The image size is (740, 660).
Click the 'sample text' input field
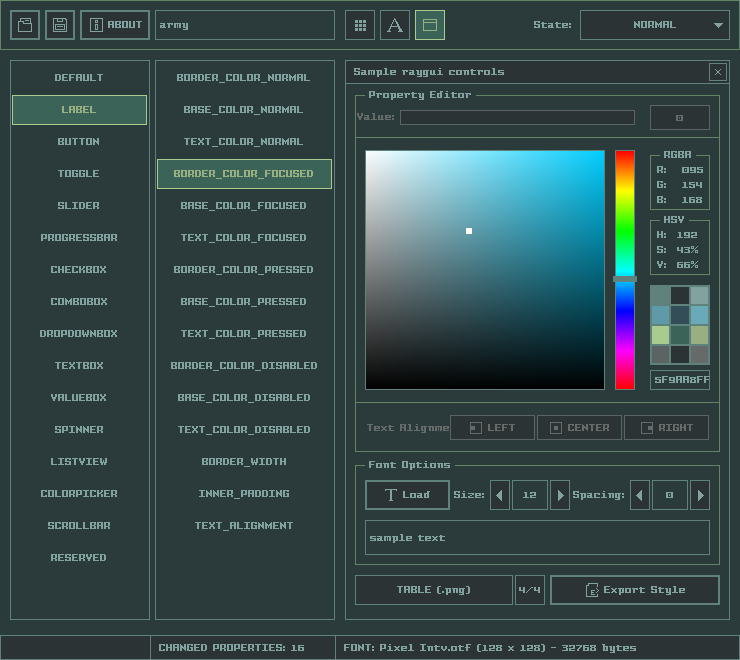pos(537,538)
